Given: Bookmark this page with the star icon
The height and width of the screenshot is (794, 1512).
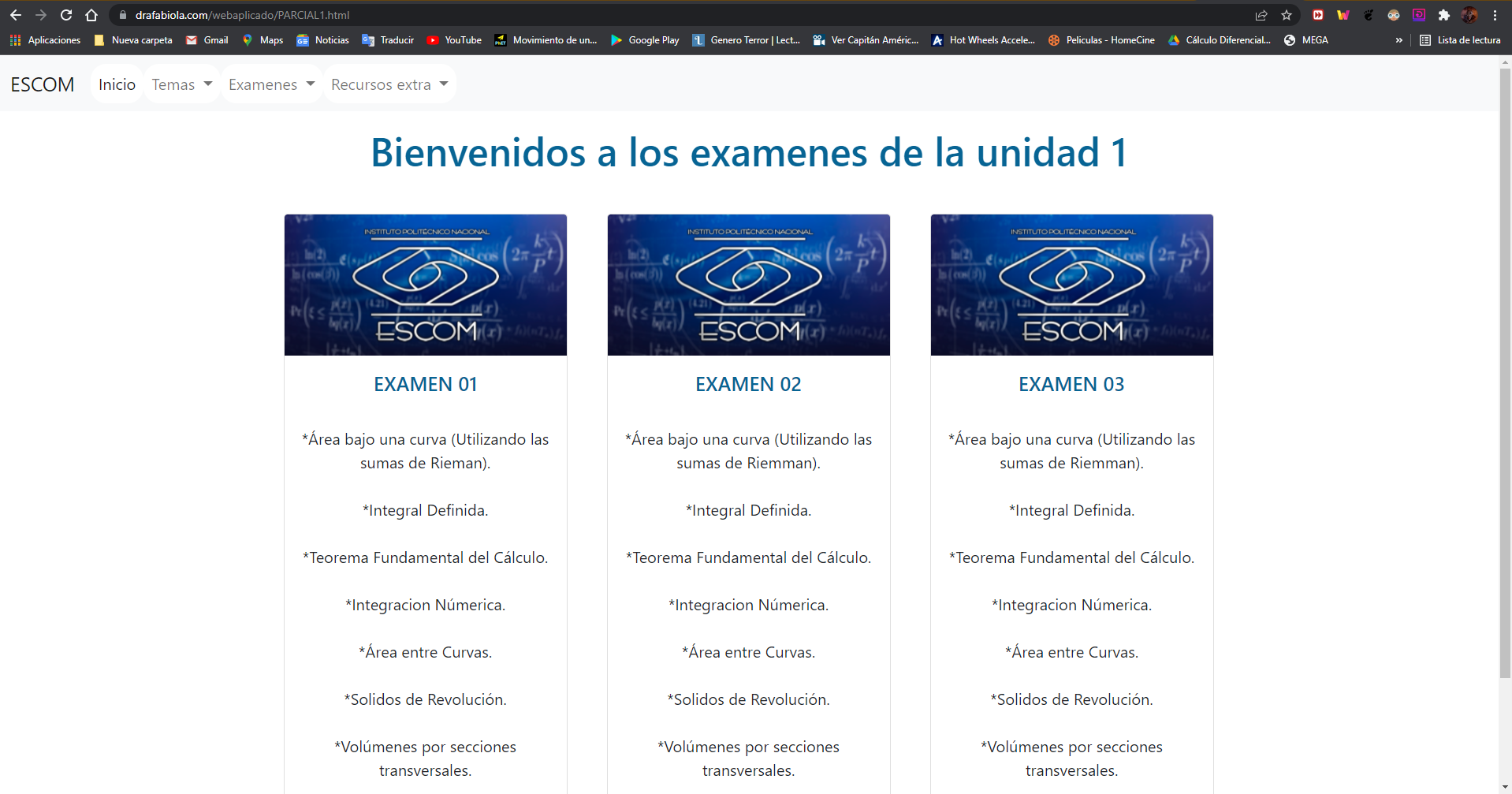Looking at the screenshot, I should point(1288,15).
